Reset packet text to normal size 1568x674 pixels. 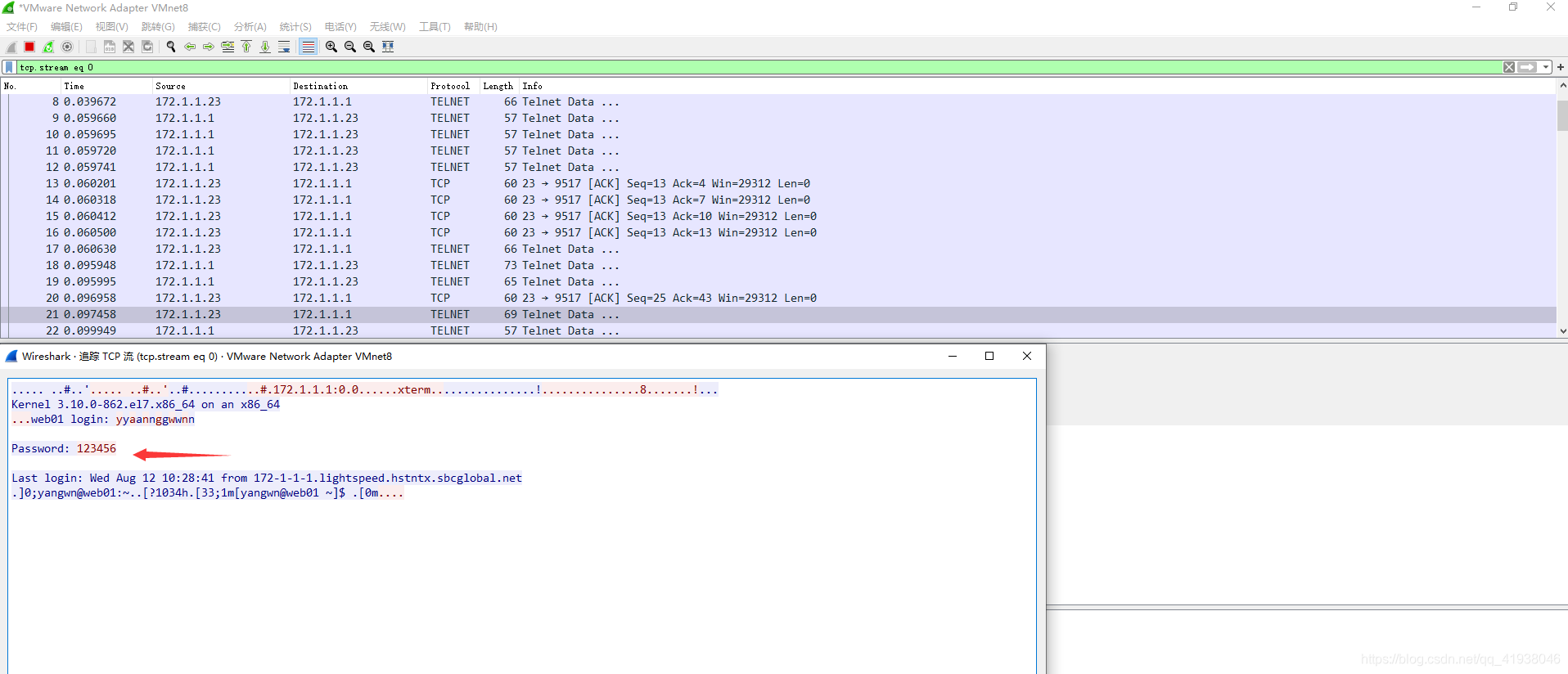(369, 47)
